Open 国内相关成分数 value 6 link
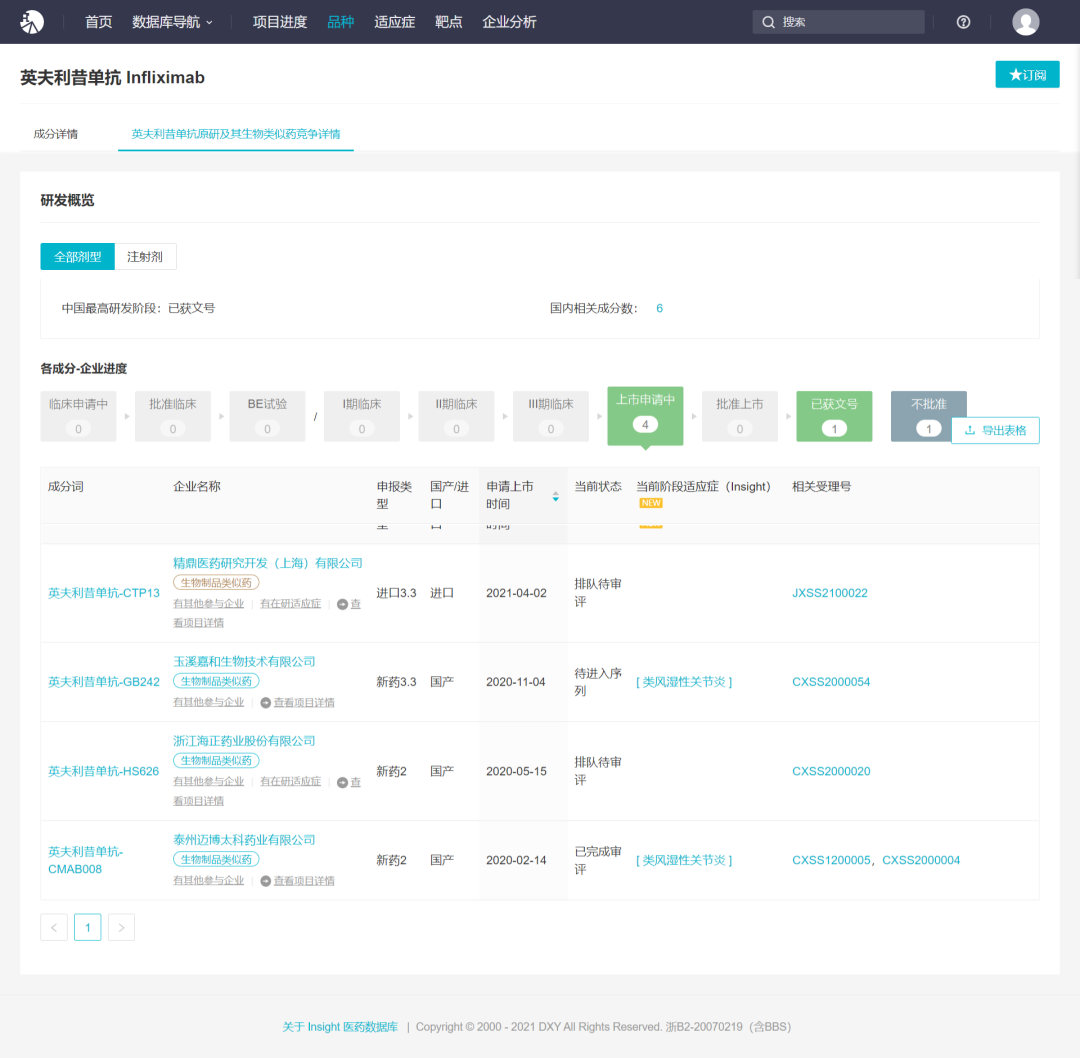The width and height of the screenshot is (1080, 1058). tap(659, 309)
